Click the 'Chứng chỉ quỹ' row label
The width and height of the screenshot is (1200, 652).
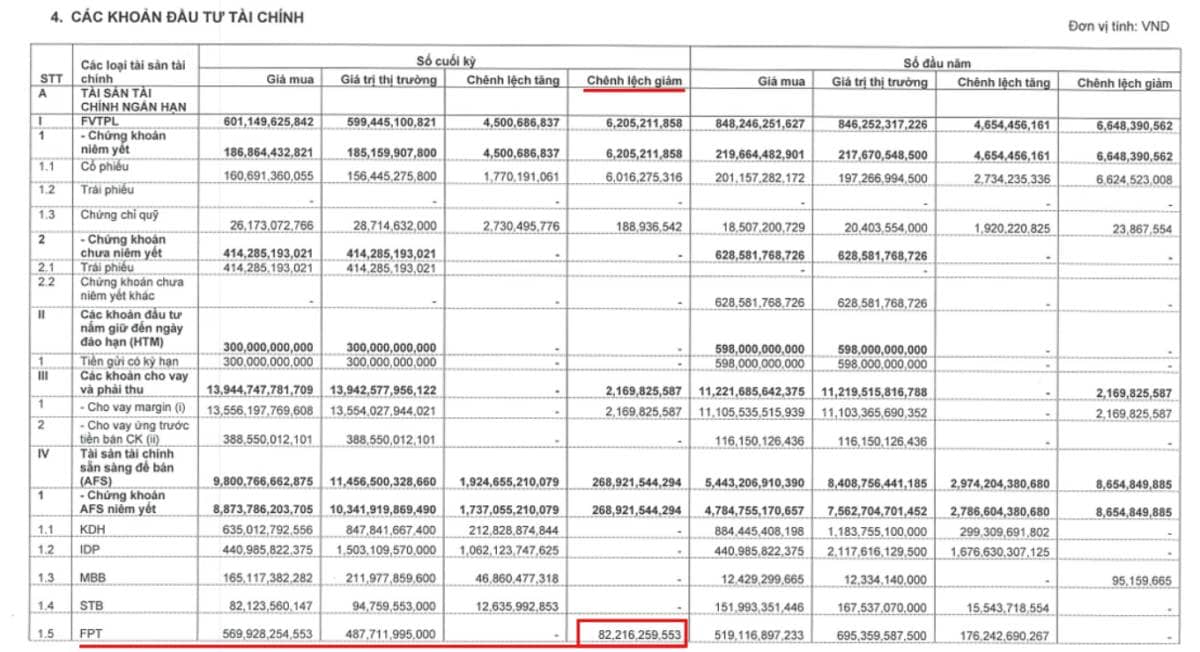click(116, 214)
